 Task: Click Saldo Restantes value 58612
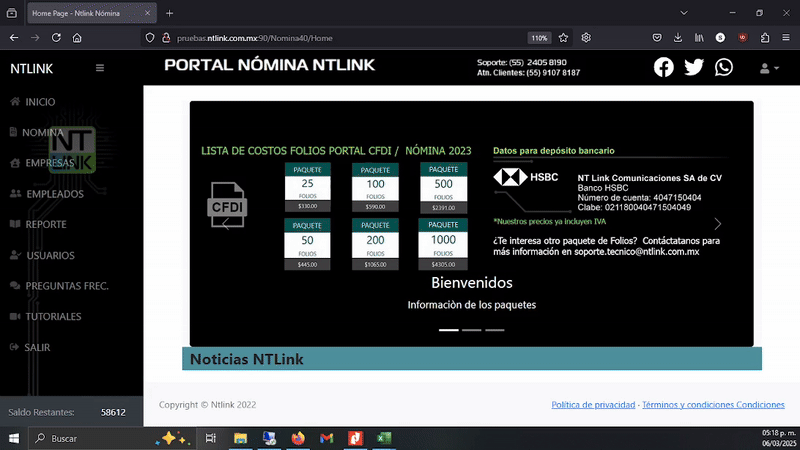[113, 412]
